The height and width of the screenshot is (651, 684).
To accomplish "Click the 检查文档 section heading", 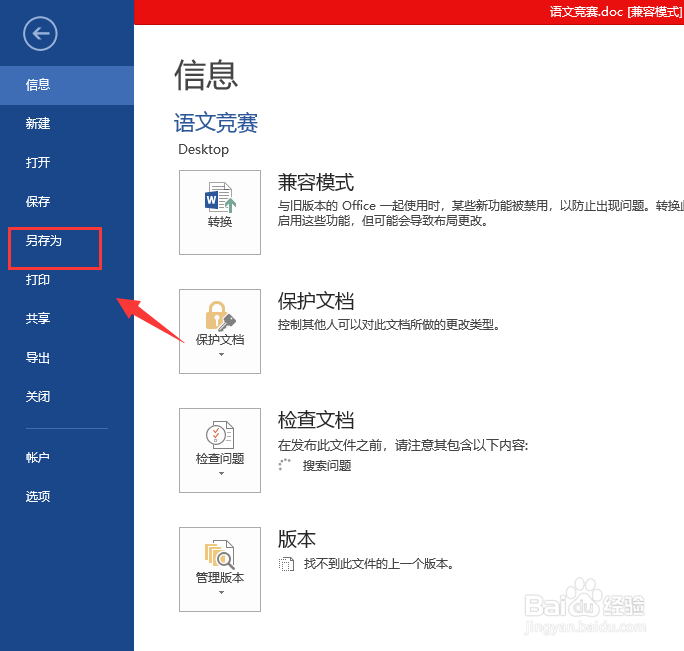I will 316,420.
